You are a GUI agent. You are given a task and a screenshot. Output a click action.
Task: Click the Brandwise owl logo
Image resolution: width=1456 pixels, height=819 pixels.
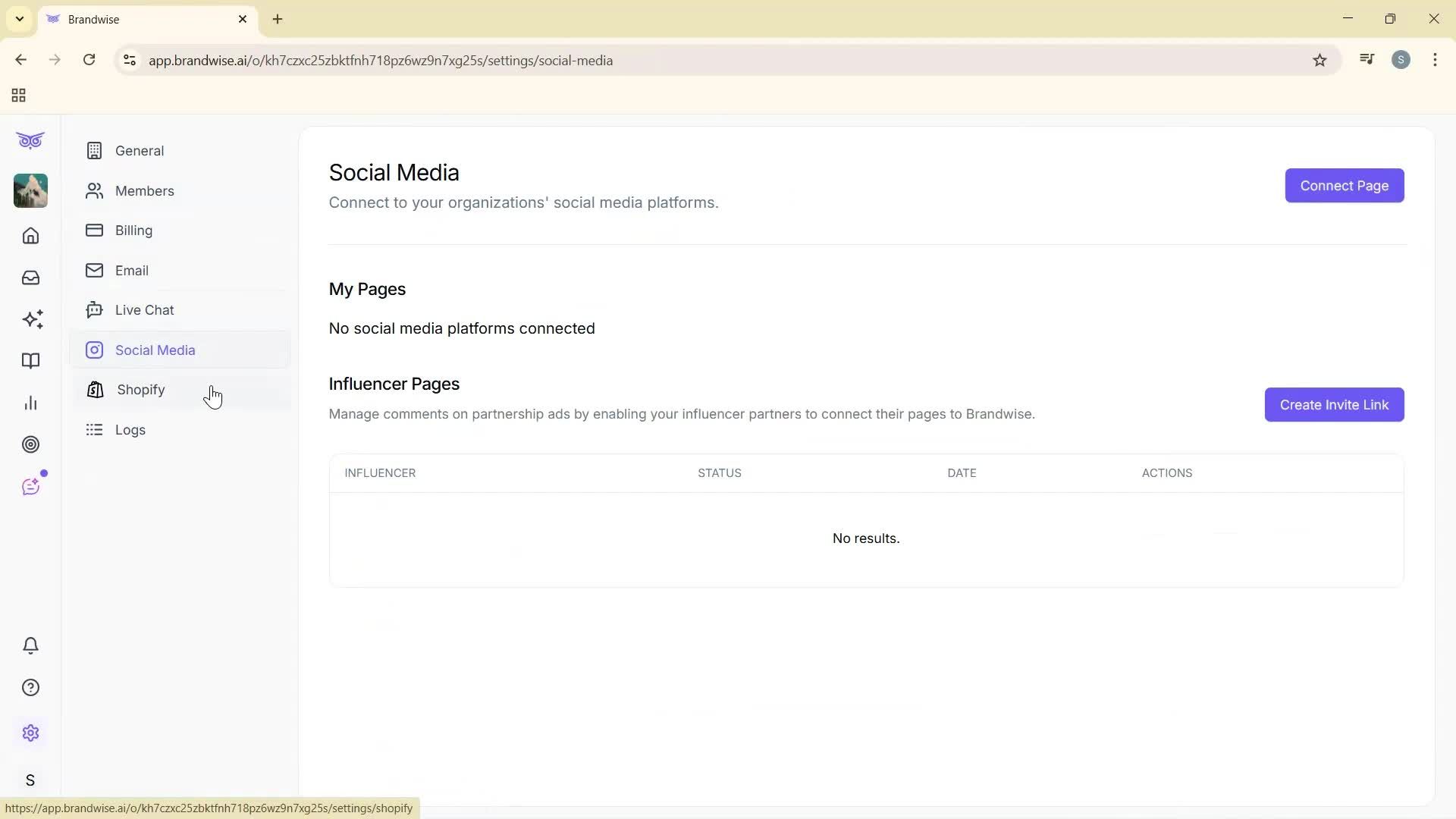pos(30,140)
